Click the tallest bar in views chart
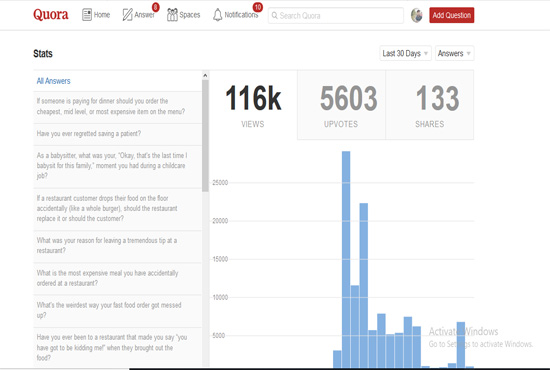Image resolution: width=550 pixels, height=370 pixels. 346,260
